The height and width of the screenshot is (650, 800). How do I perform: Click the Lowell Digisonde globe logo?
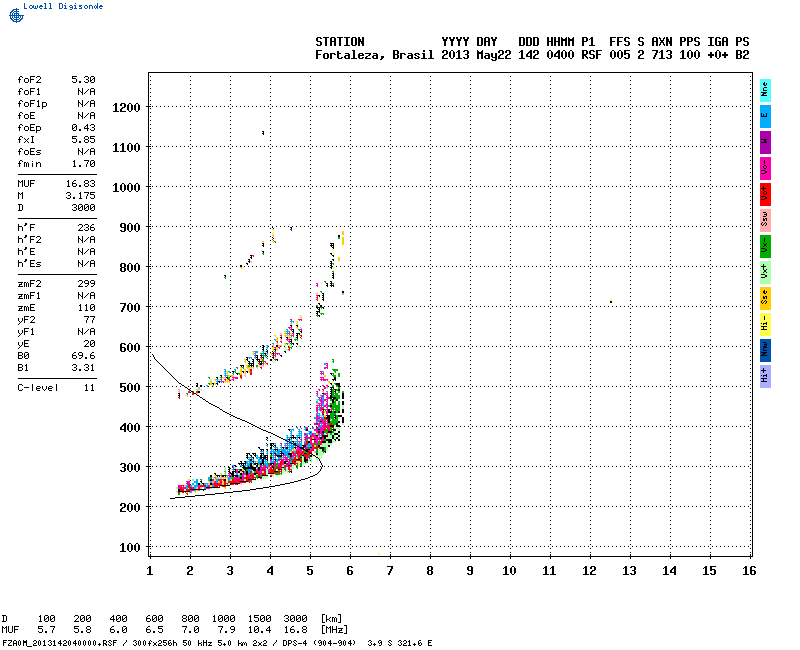point(13,14)
